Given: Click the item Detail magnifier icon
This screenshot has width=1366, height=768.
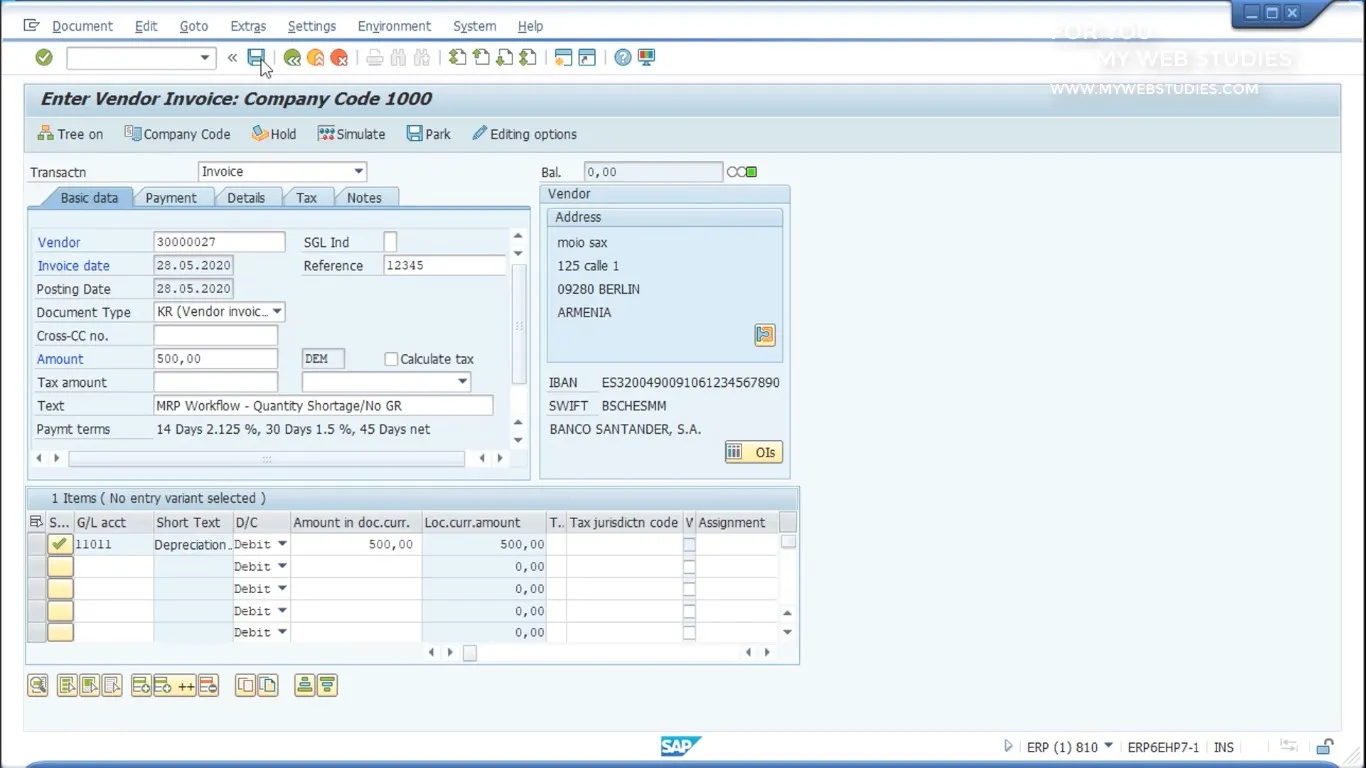Looking at the screenshot, I should [38, 685].
